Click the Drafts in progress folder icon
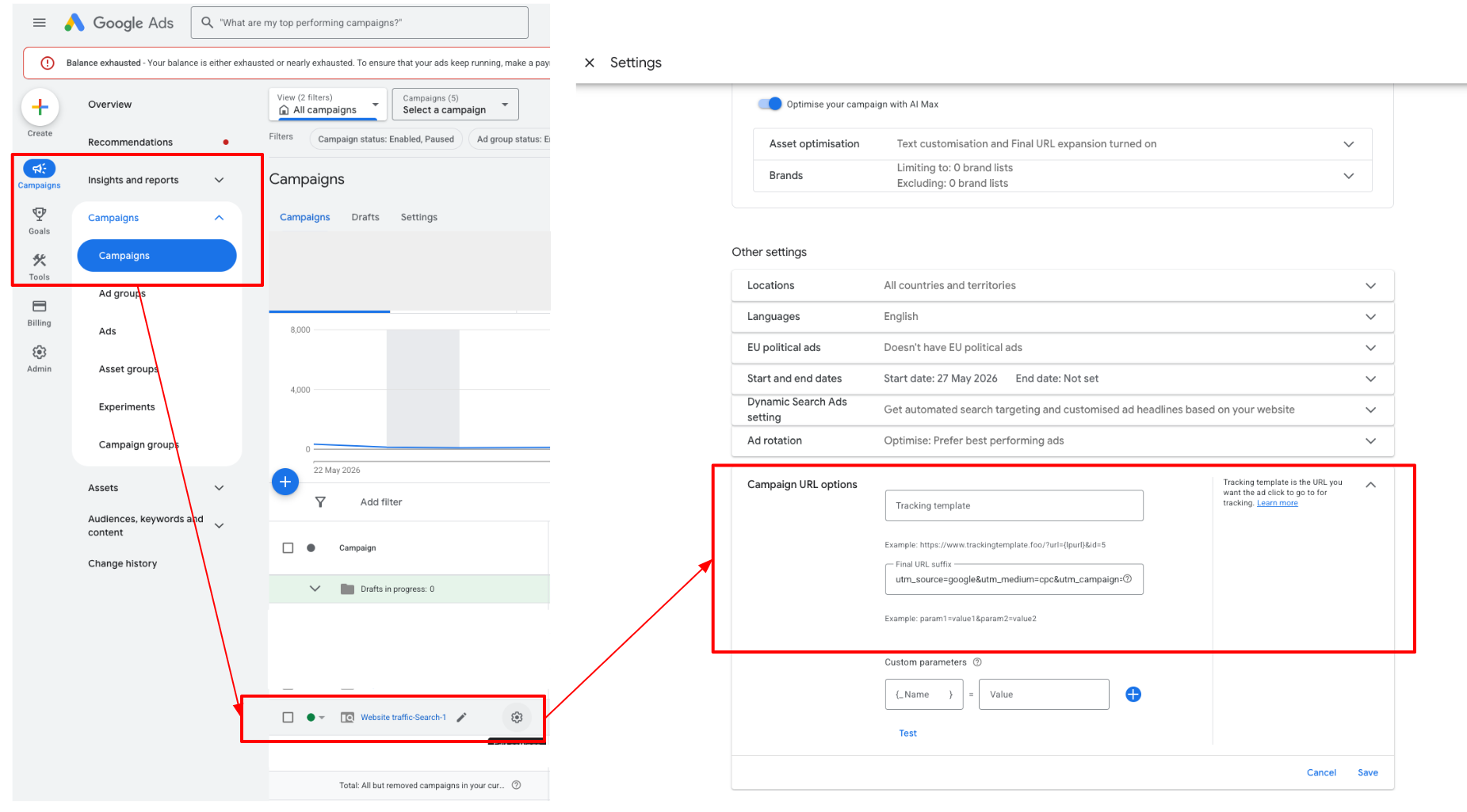1467x812 pixels. [x=347, y=589]
